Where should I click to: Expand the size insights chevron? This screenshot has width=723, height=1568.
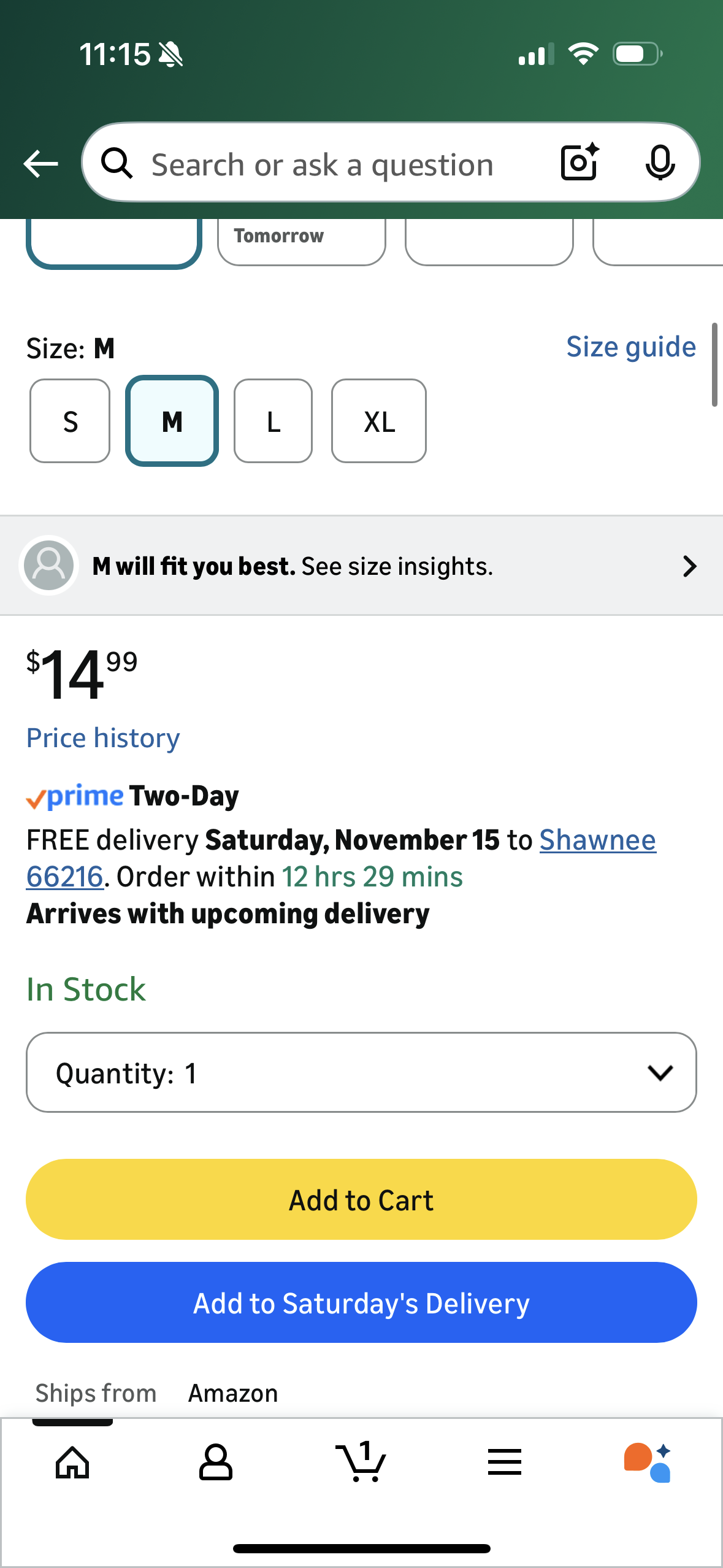(689, 566)
